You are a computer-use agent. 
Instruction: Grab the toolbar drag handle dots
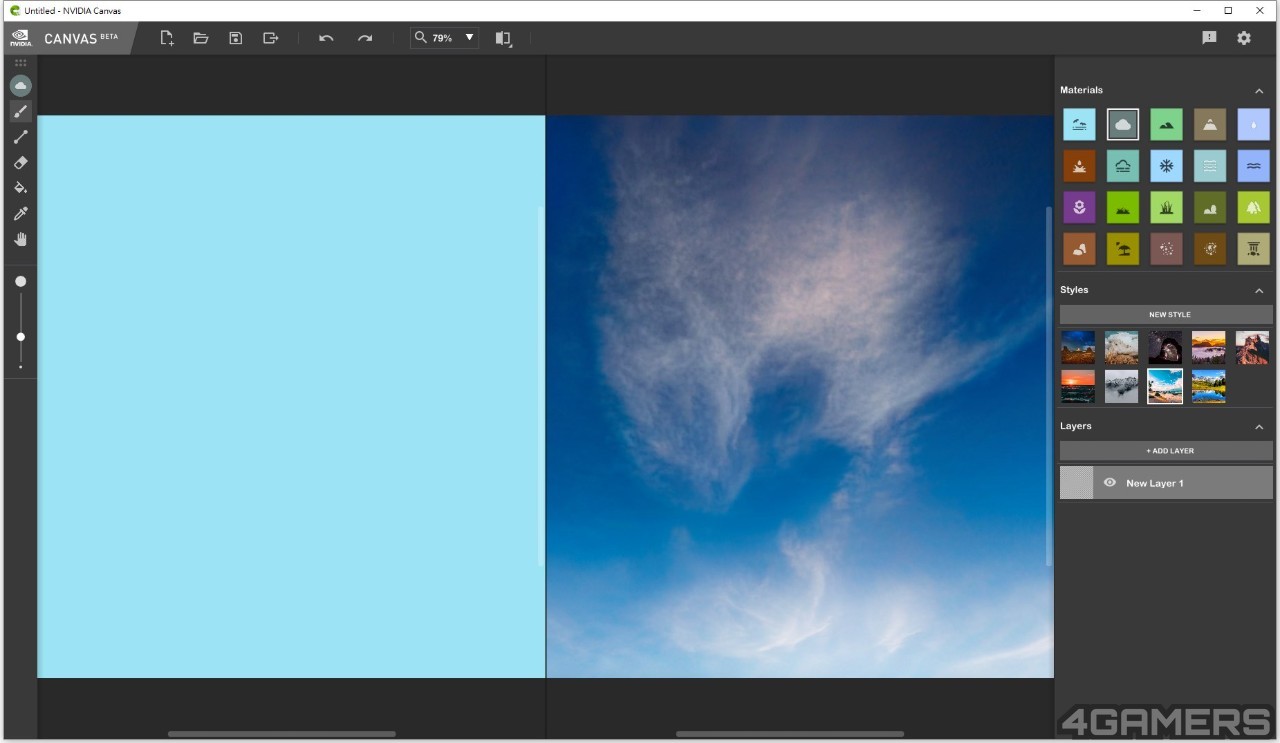pos(20,63)
